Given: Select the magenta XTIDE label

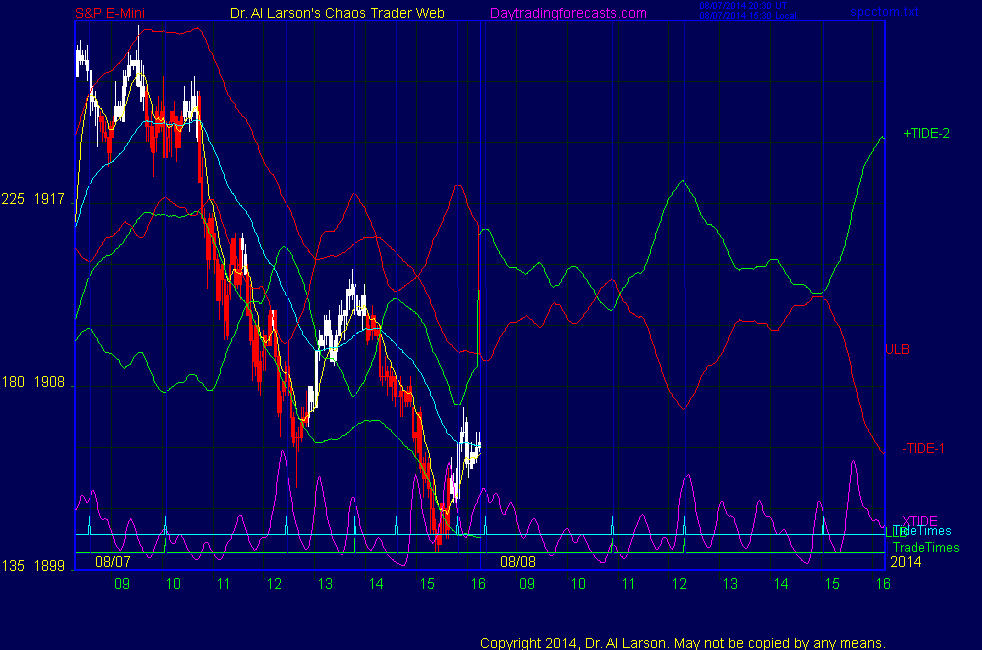Looking at the screenshot, I should click(x=920, y=521).
